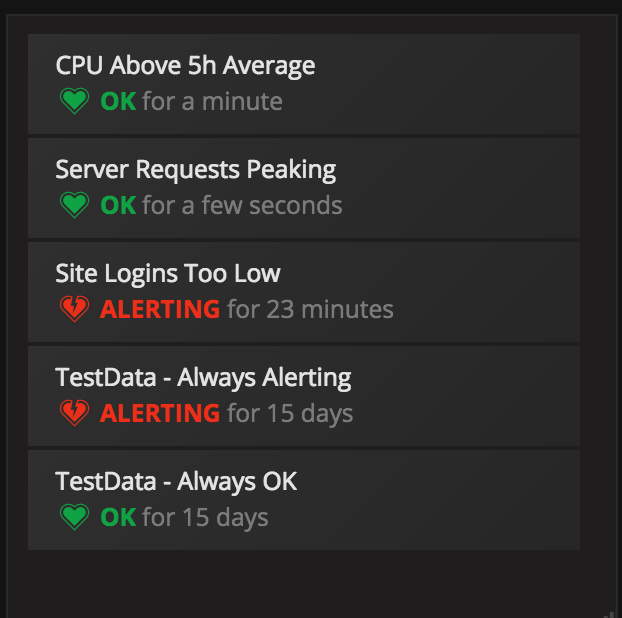Open the TestData - Always OK alert
The width and height of the screenshot is (622, 618).
[x=176, y=482]
